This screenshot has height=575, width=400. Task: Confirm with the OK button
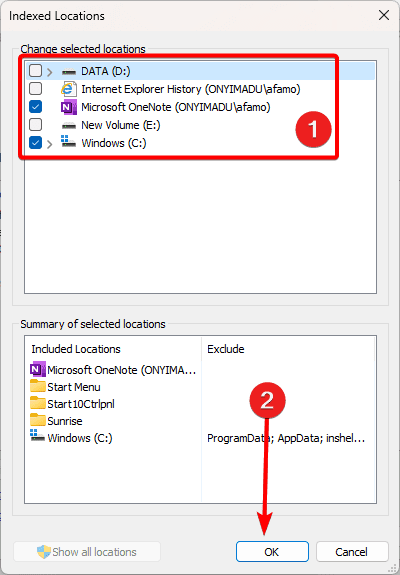[272, 552]
